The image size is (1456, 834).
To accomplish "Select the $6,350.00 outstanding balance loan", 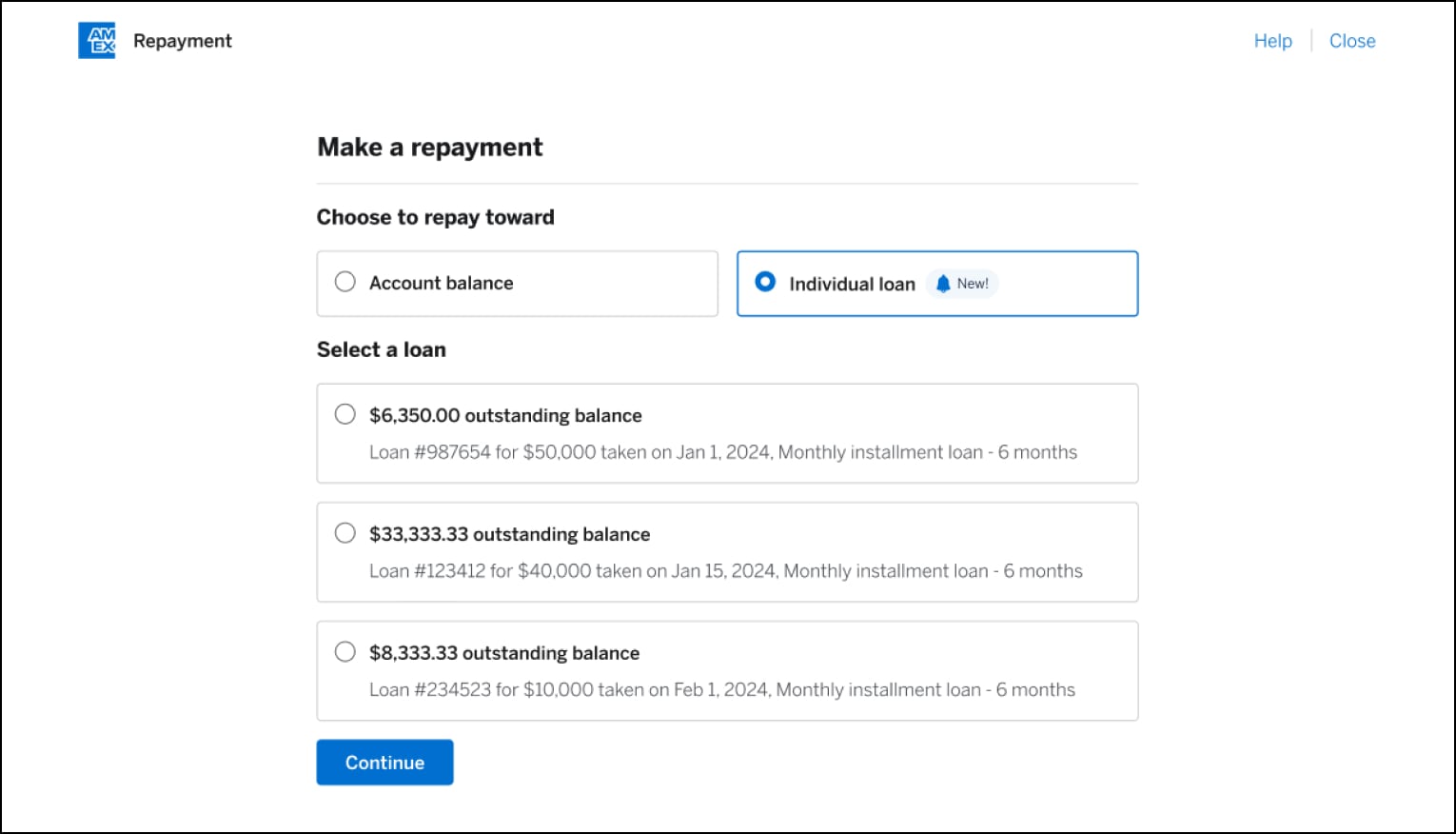I will tap(344, 414).
